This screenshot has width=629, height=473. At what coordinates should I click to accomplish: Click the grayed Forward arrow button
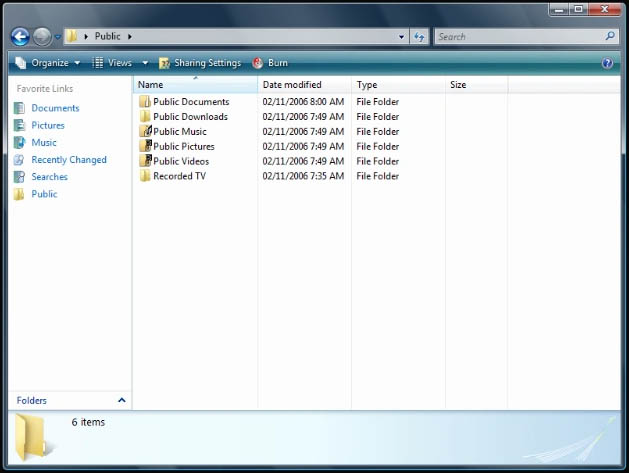pyautogui.click(x=42, y=37)
